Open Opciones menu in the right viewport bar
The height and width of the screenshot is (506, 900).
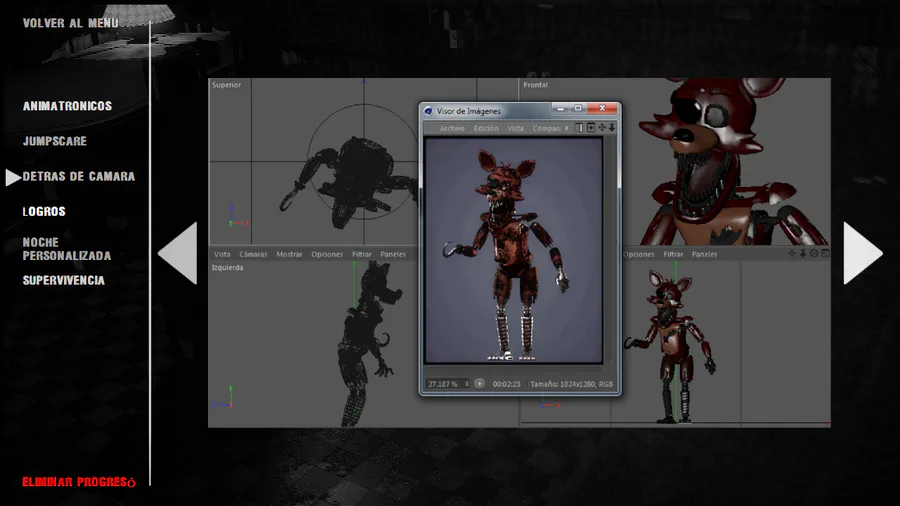click(x=638, y=254)
